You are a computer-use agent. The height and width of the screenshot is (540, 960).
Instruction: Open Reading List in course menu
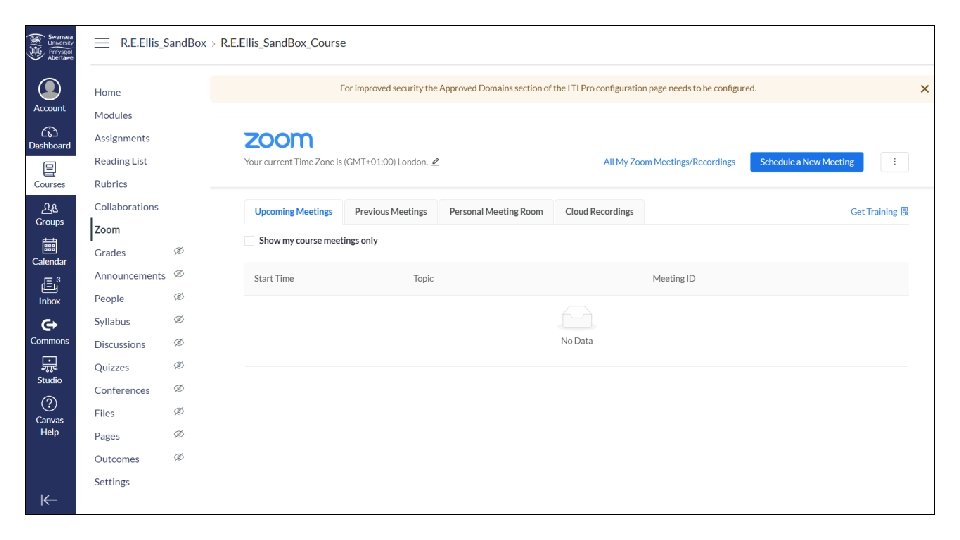point(121,162)
